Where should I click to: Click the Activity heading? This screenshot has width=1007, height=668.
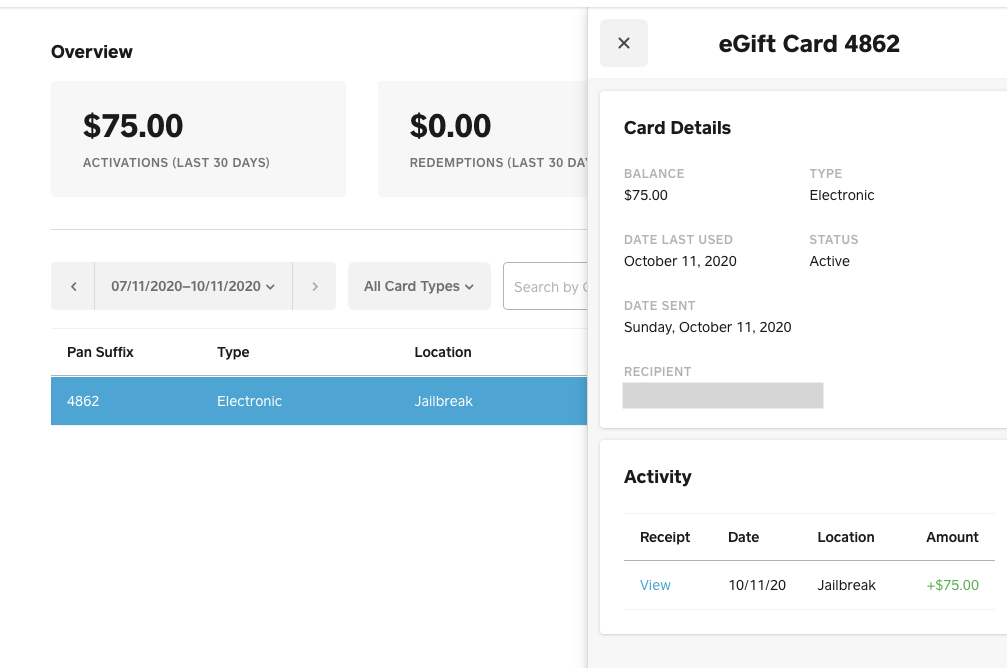658,477
